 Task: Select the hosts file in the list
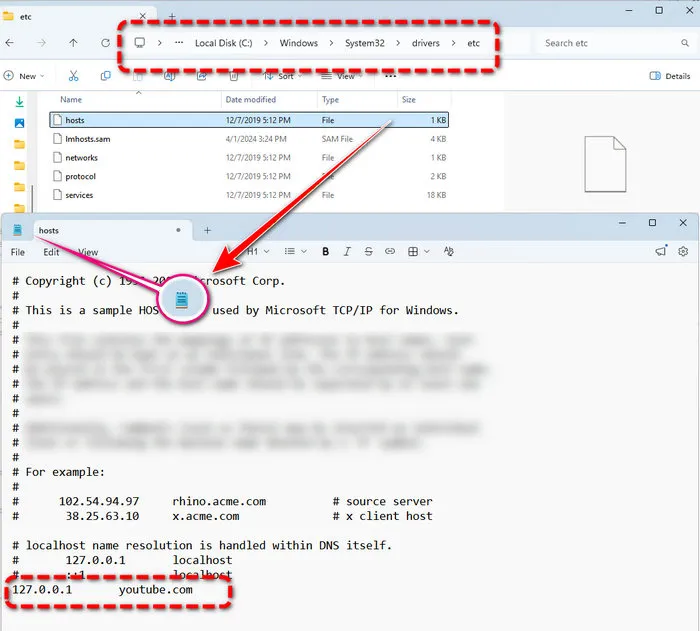click(x=75, y=120)
